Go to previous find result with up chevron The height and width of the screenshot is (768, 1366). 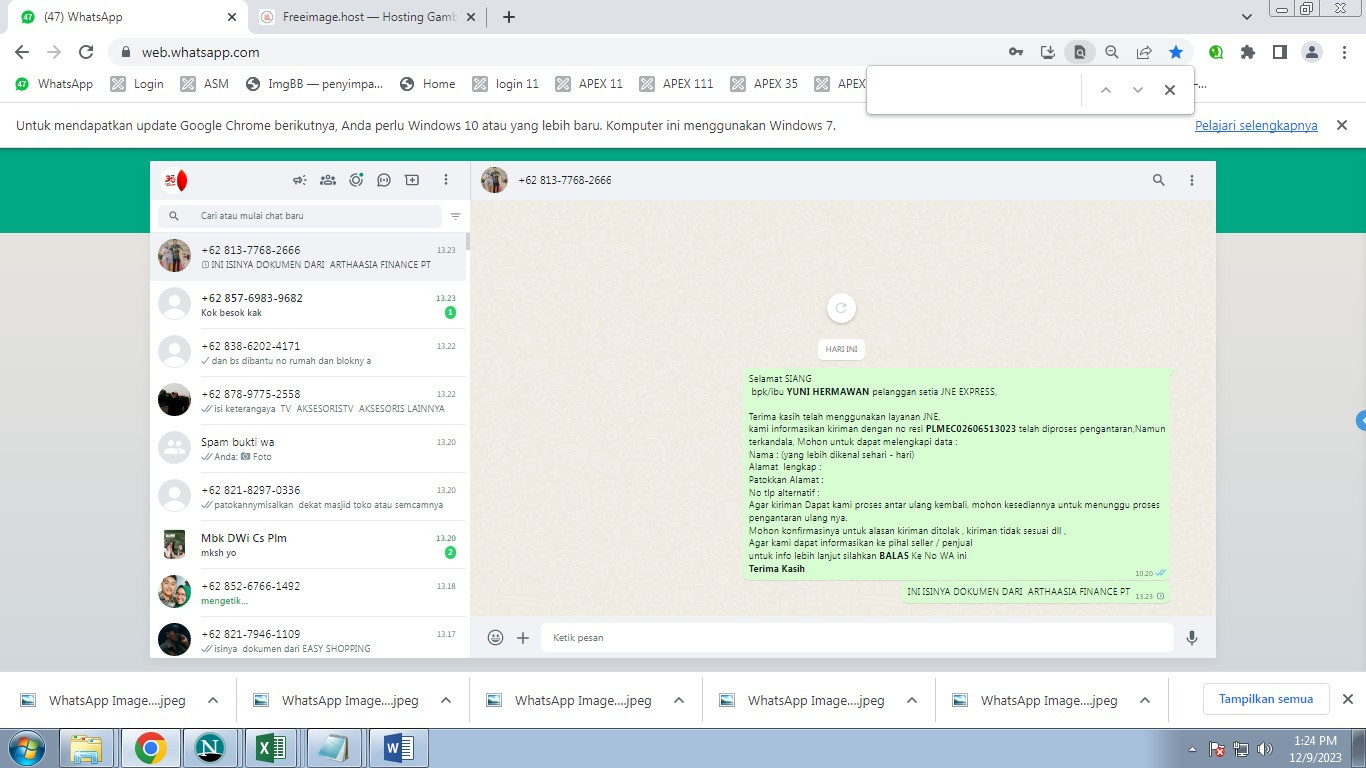pyautogui.click(x=1106, y=90)
